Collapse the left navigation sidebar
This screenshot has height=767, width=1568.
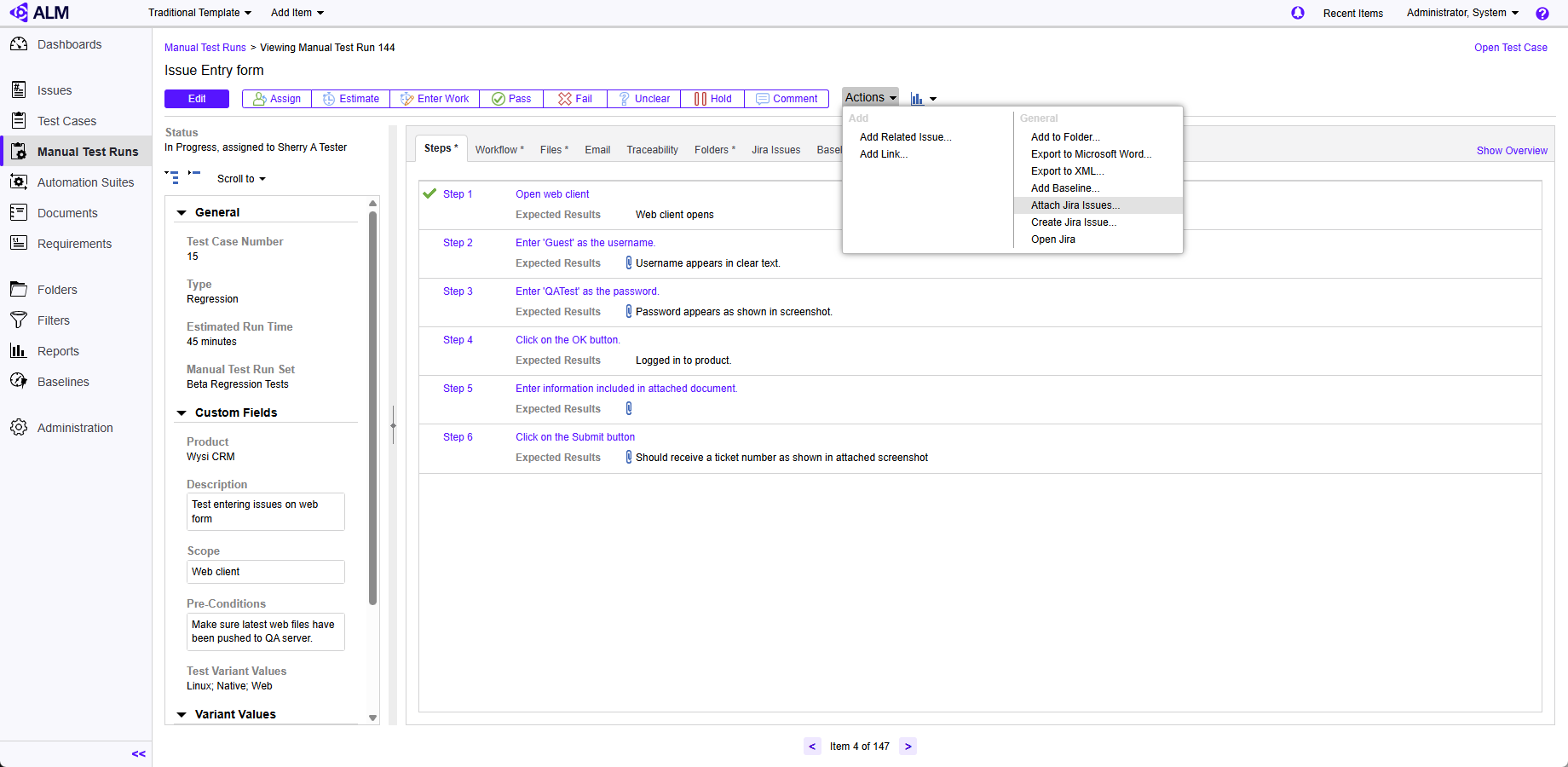138,753
